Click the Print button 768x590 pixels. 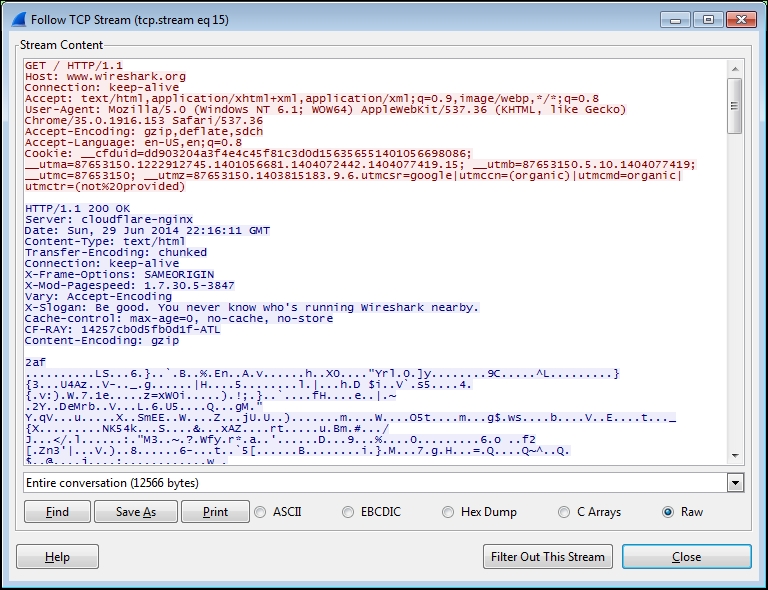215,512
